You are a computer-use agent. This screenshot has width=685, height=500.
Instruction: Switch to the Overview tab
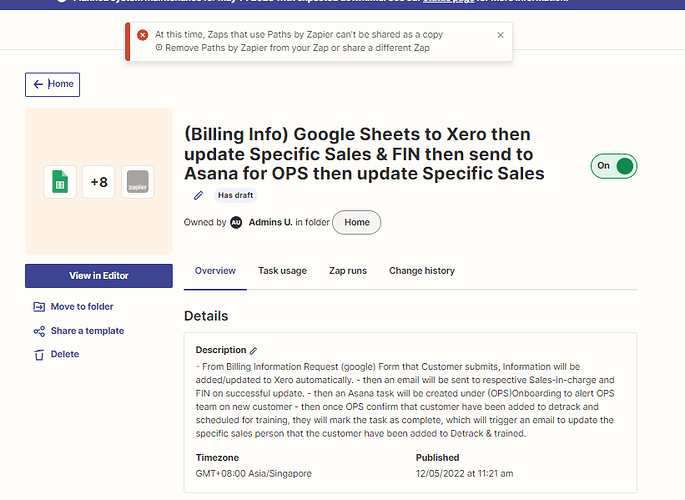click(x=215, y=271)
